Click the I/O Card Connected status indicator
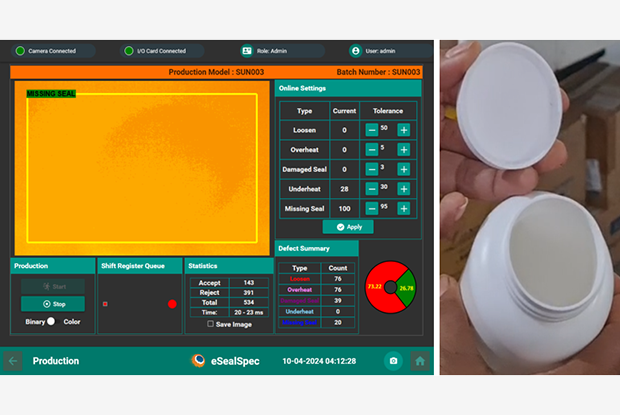620x415 pixels. coord(128,51)
